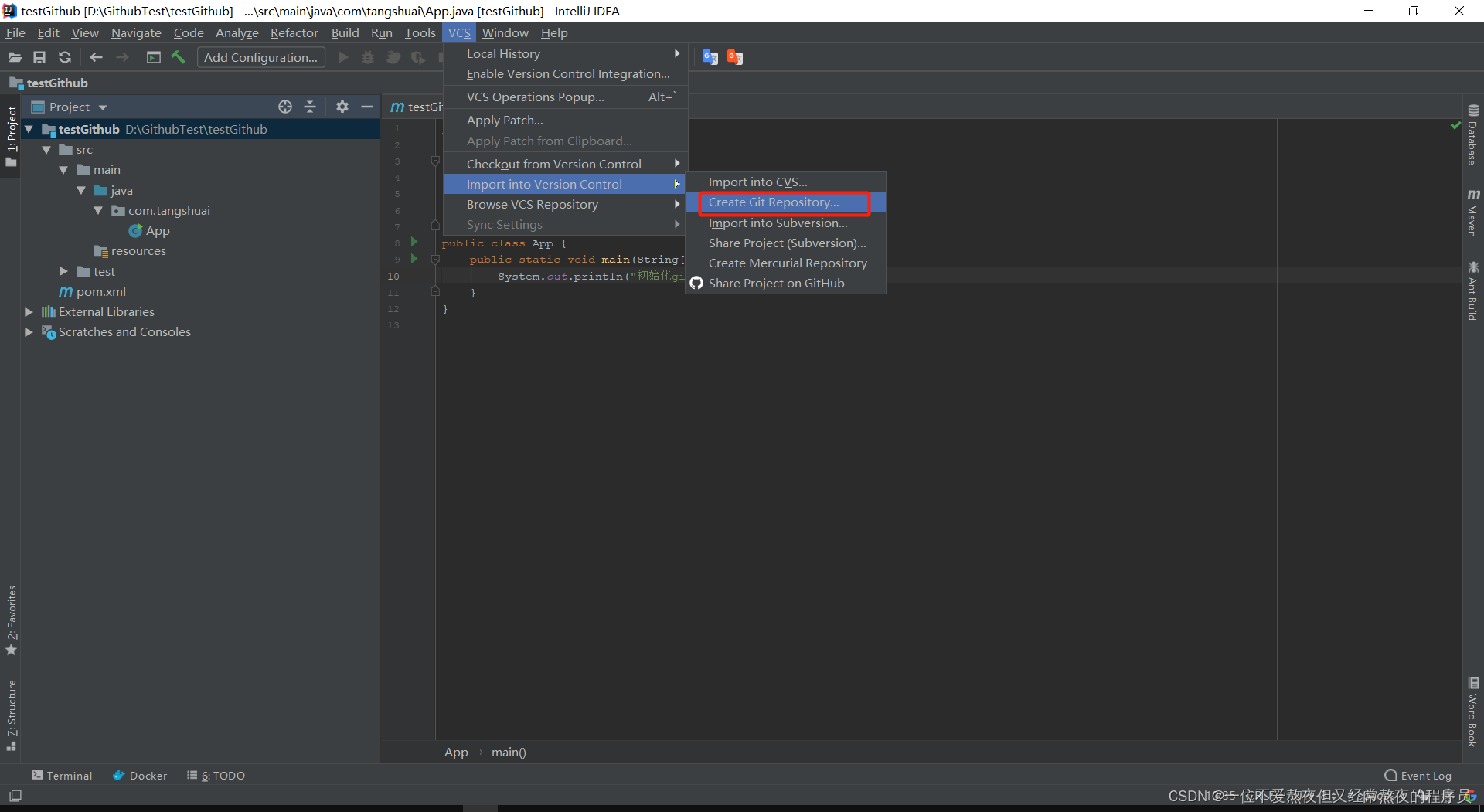The image size is (1484, 812).
Task: Collapse the src folder node
Action: click(46, 150)
